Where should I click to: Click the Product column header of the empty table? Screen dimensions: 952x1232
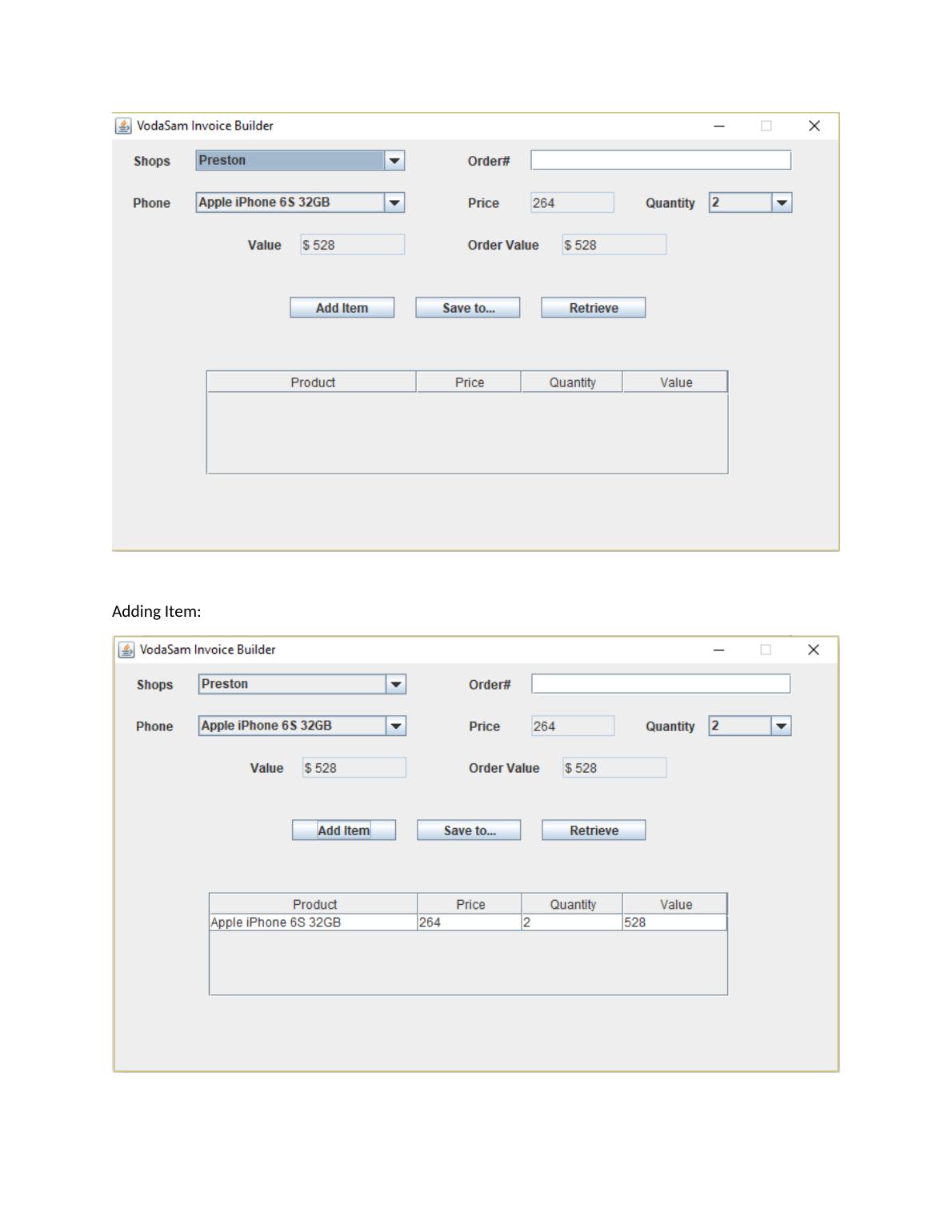(x=312, y=382)
